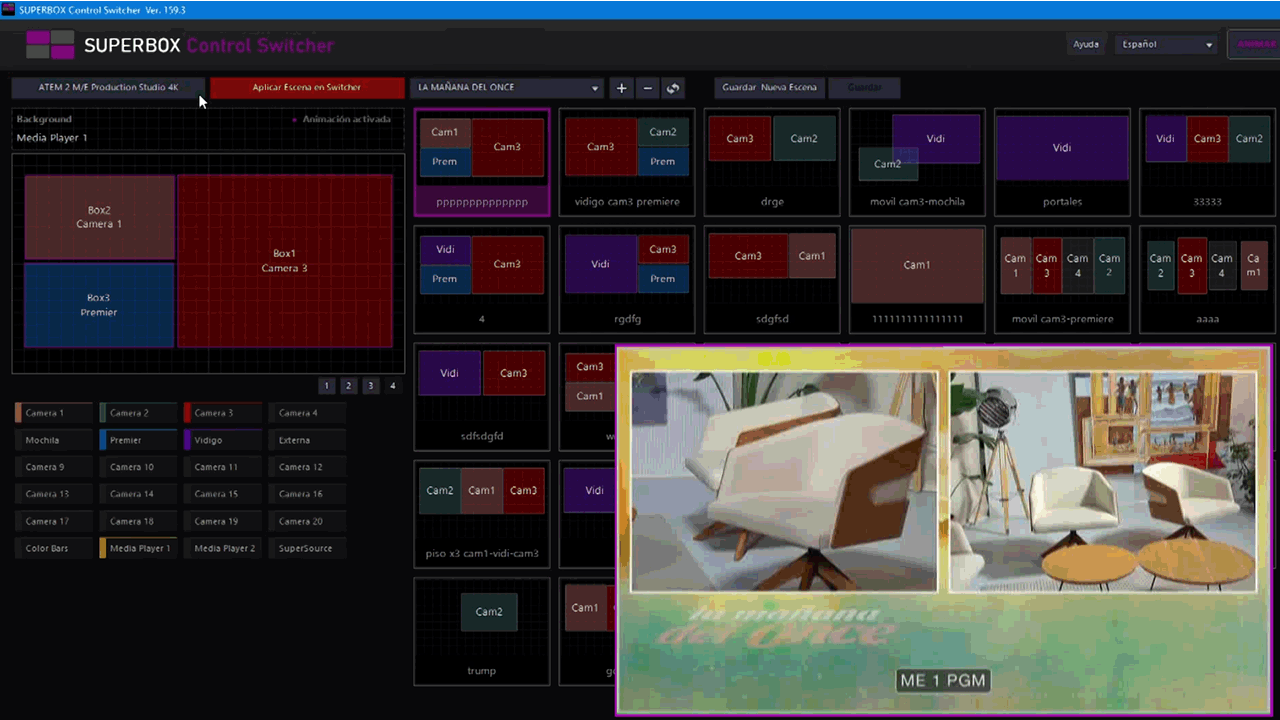Select the Media Player 2 source

(222, 548)
